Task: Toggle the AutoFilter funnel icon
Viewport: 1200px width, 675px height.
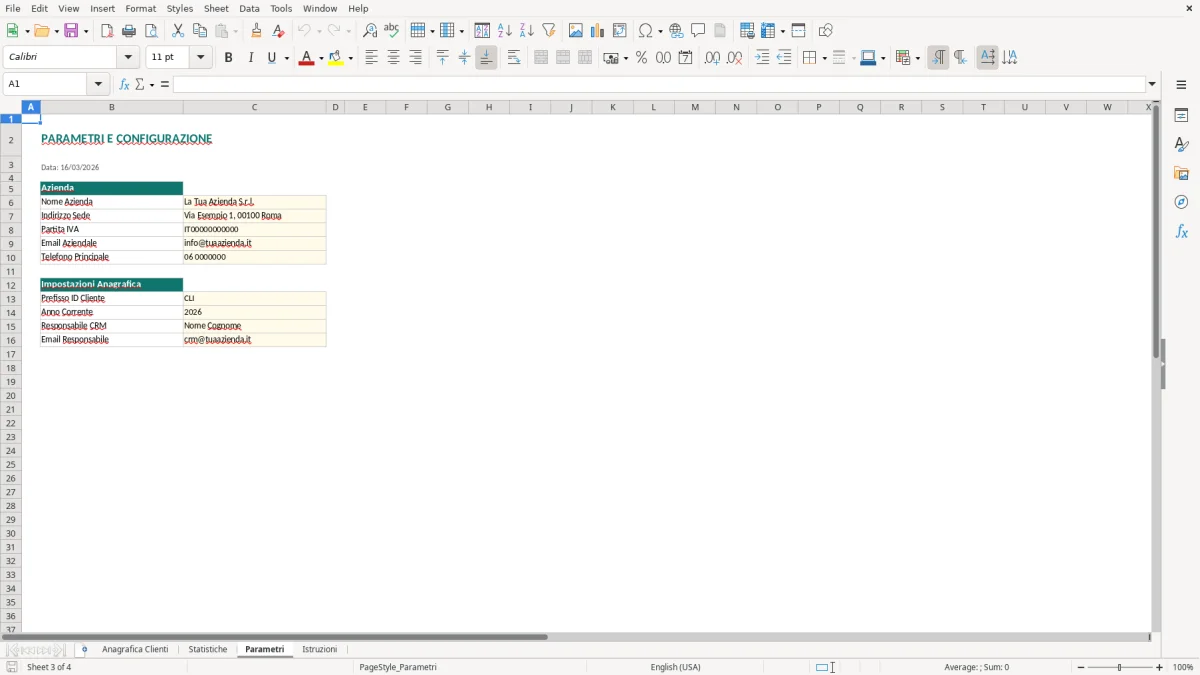Action: [549, 31]
